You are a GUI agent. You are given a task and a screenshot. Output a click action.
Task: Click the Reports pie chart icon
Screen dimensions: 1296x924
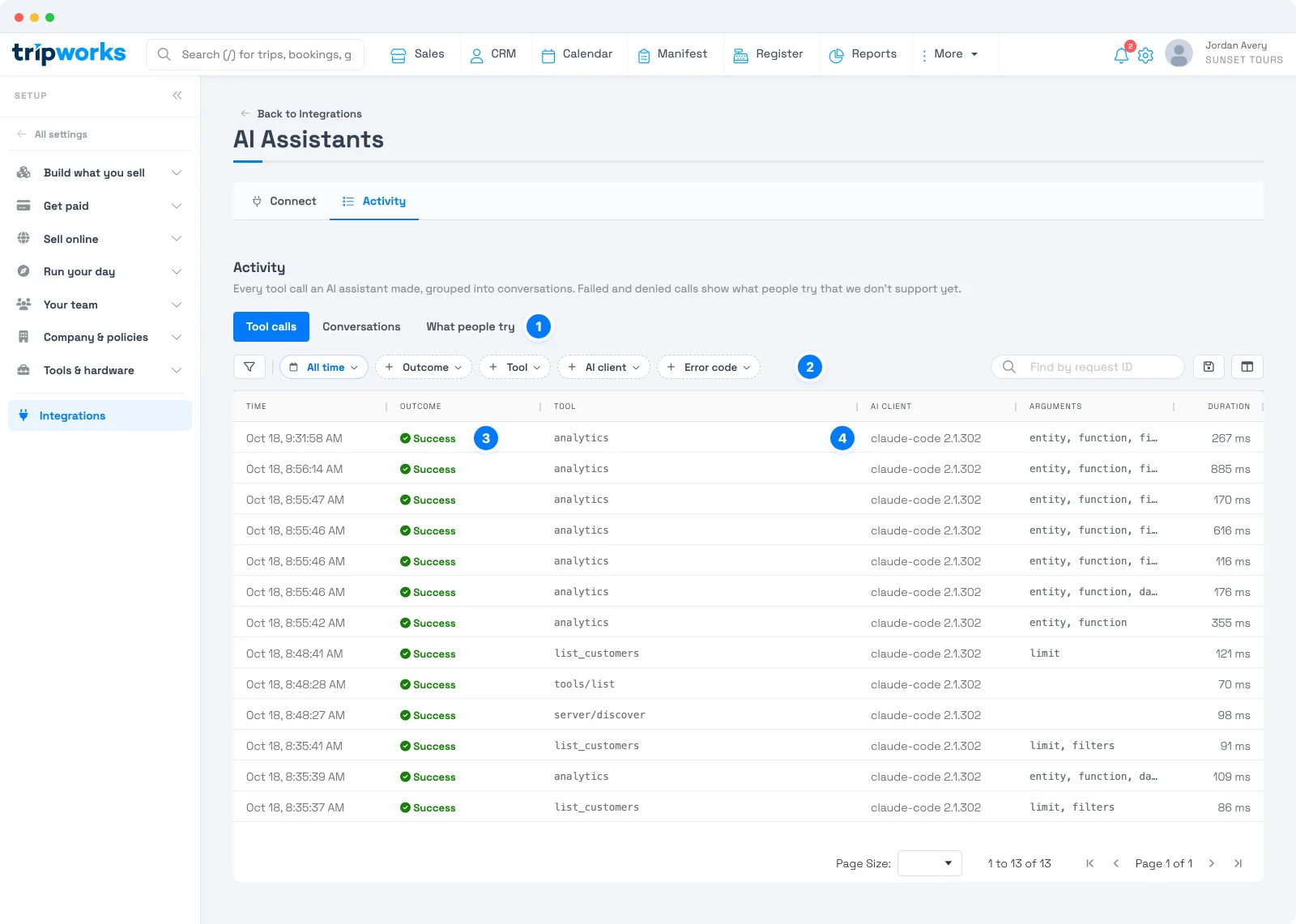coord(837,55)
